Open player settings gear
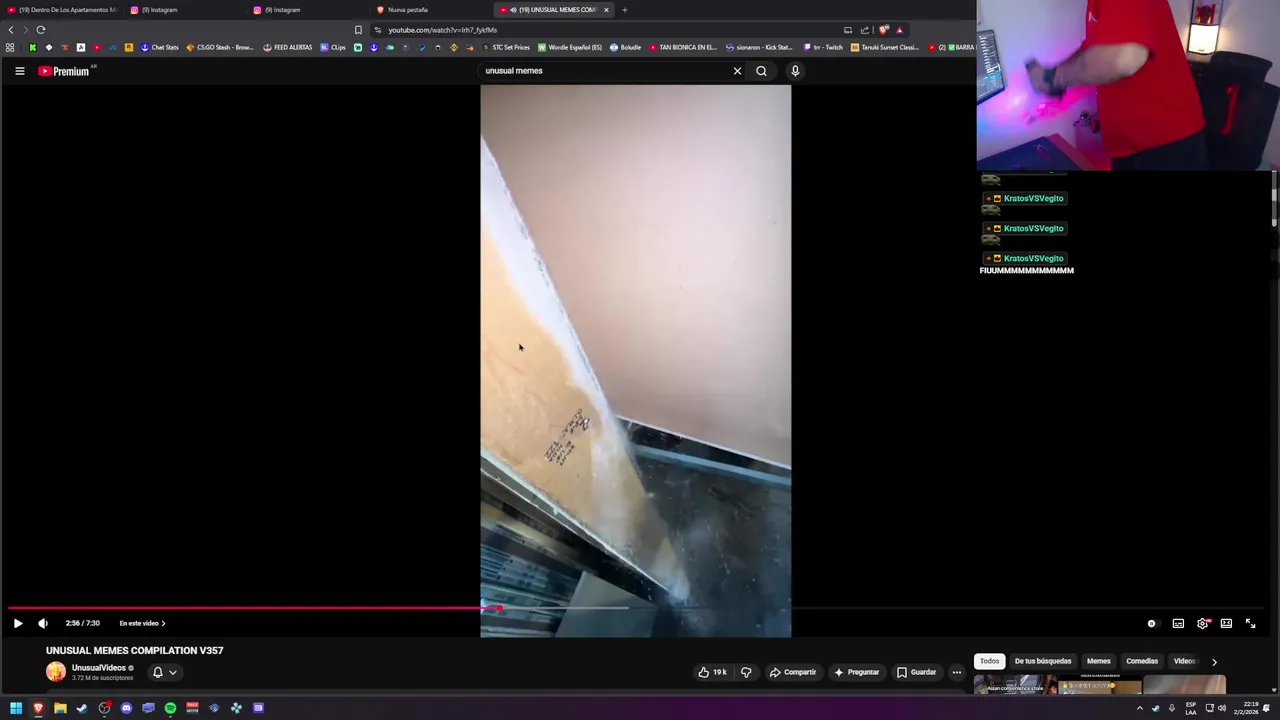The height and width of the screenshot is (720, 1280). [1203, 623]
